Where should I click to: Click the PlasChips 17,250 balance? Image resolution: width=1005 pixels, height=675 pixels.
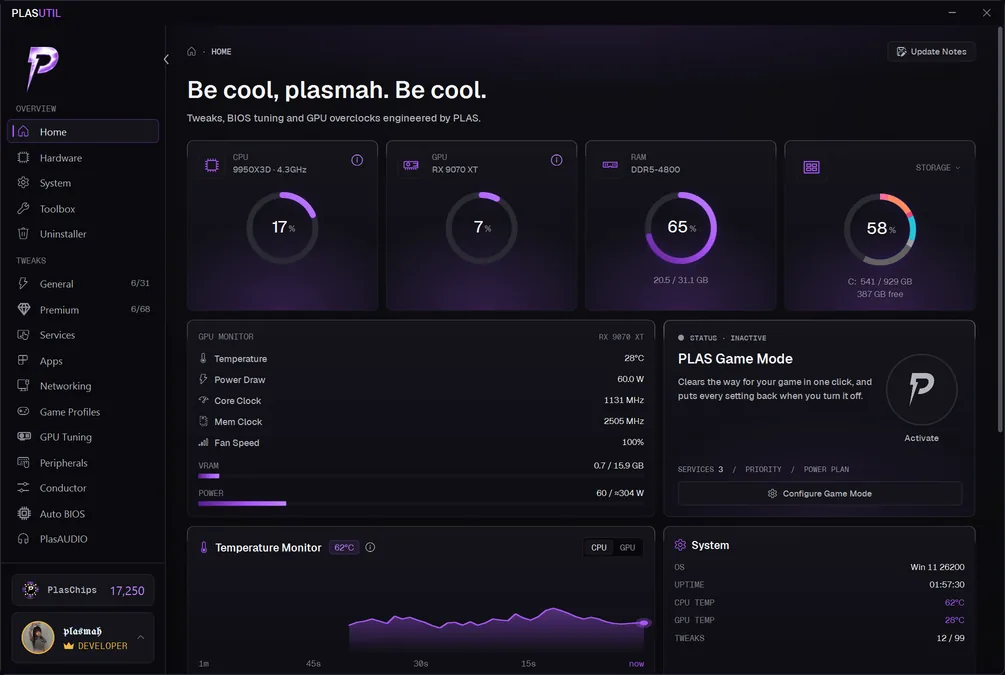pyautogui.click(x=83, y=590)
